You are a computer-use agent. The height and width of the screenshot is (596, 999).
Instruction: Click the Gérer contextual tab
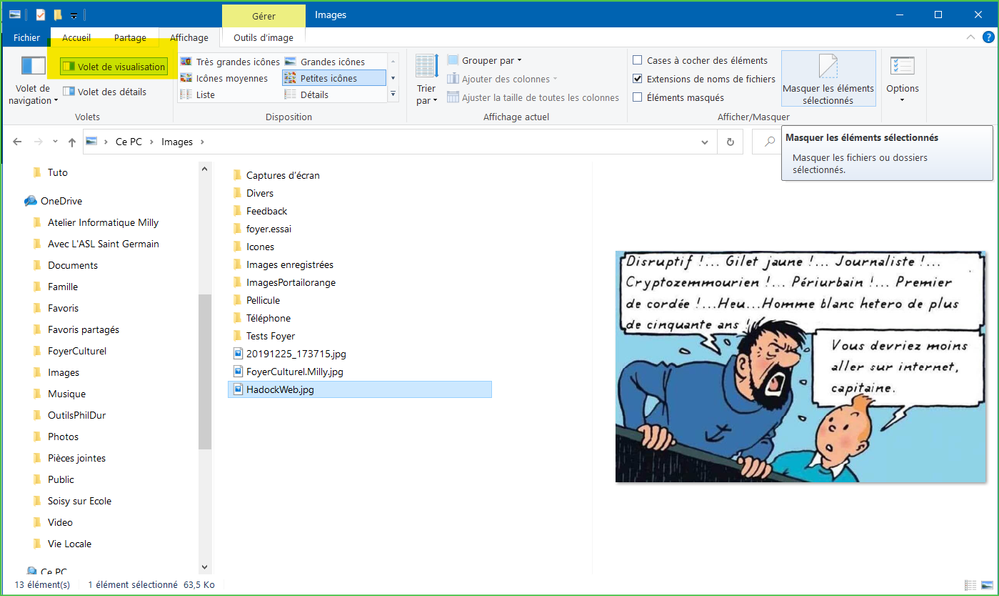[x=263, y=15]
